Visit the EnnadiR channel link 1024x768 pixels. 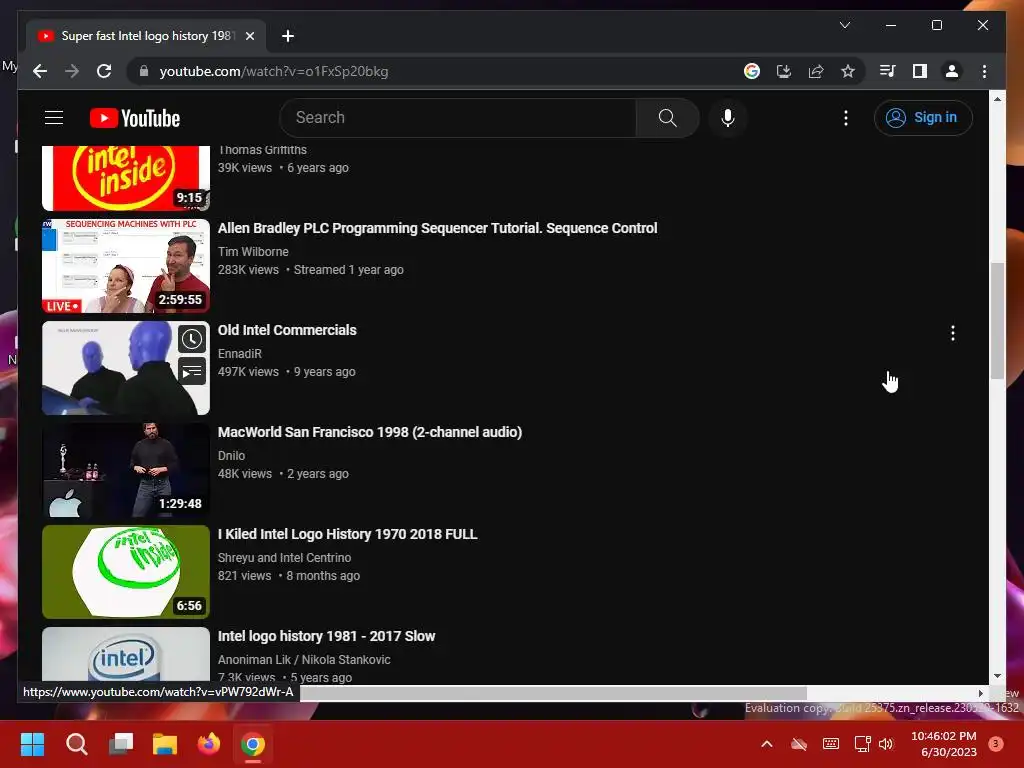click(x=240, y=353)
